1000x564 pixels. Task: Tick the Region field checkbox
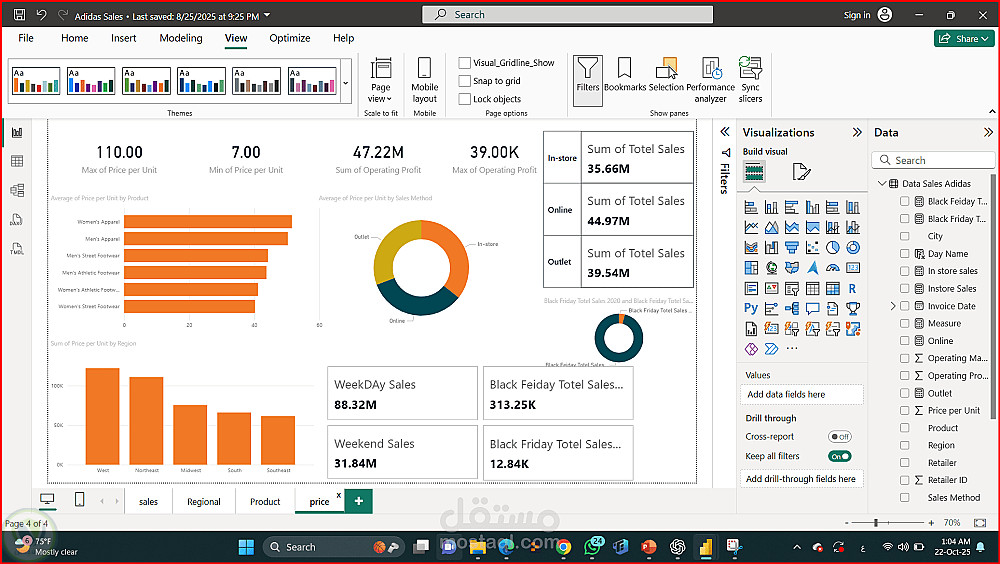904,445
